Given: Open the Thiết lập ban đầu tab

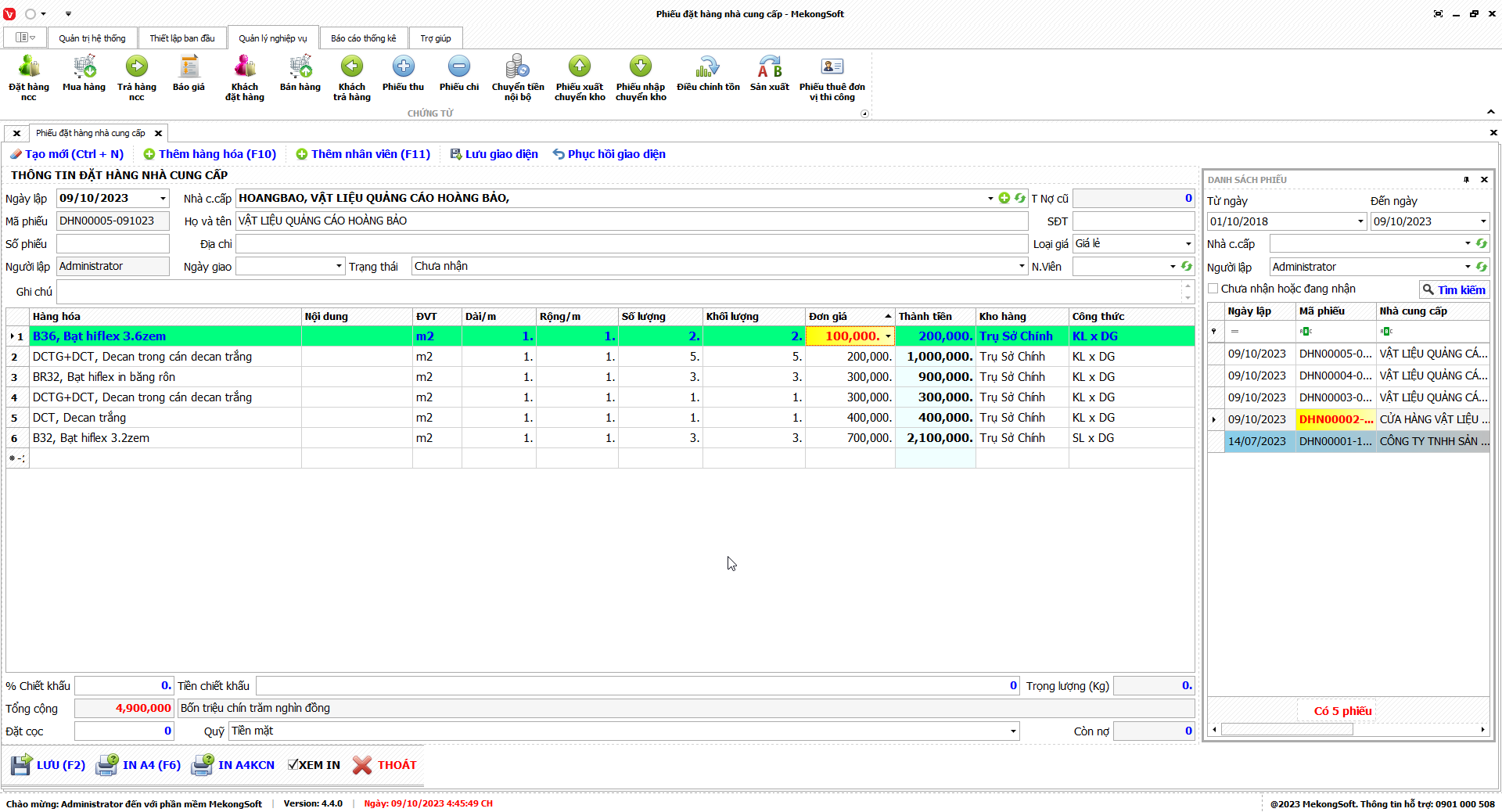Looking at the screenshot, I should [x=182, y=38].
